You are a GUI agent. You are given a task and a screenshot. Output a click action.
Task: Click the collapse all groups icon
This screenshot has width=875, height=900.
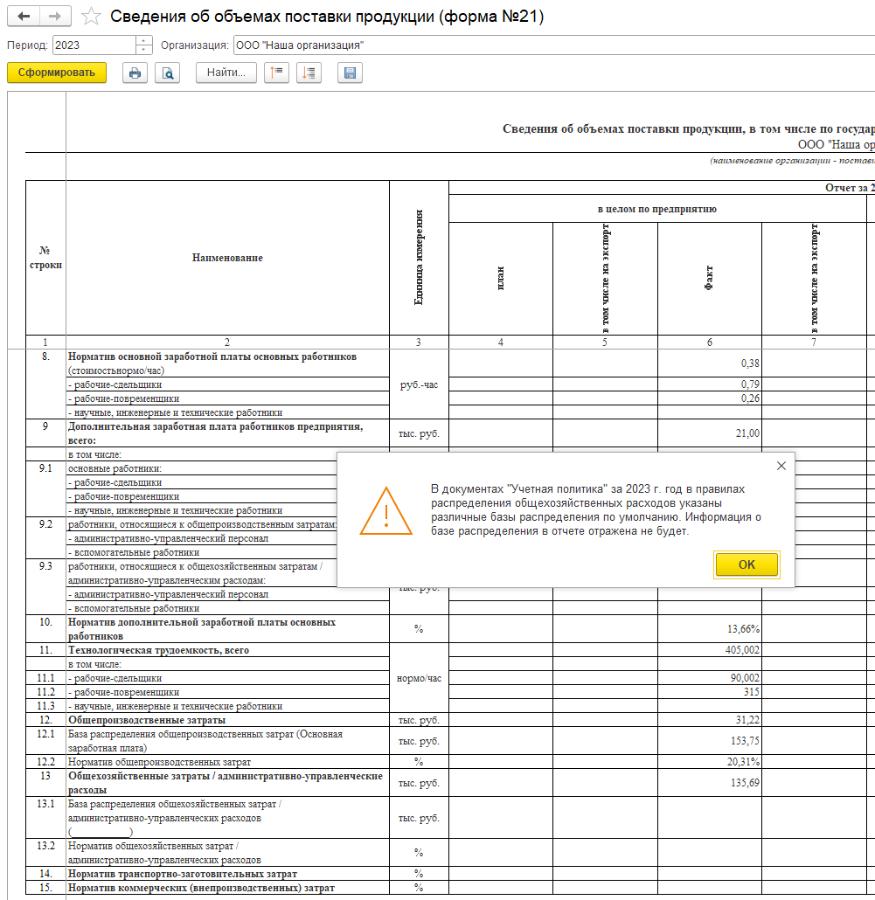(277, 73)
